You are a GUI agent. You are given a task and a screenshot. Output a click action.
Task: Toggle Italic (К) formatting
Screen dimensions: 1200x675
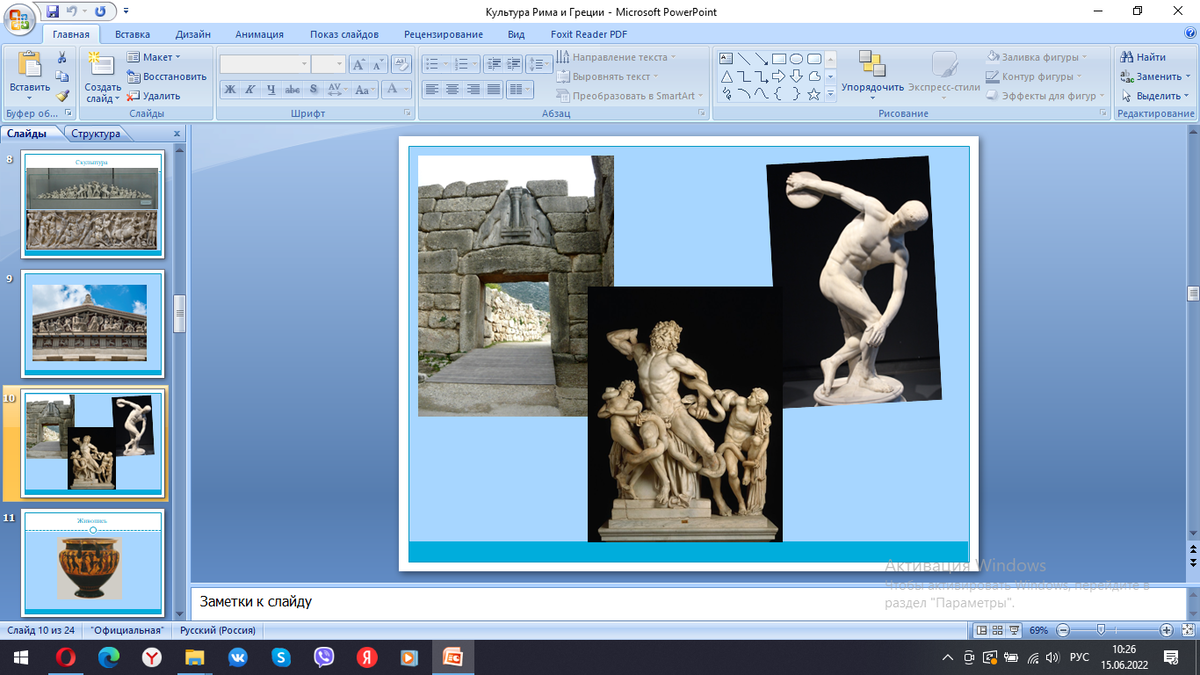click(250, 89)
